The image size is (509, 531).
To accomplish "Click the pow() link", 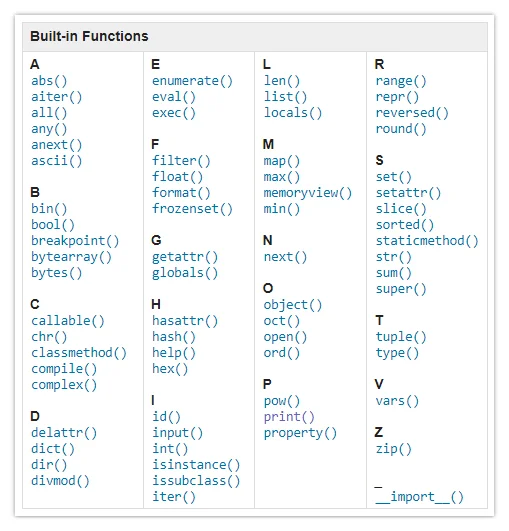I will click(282, 401).
